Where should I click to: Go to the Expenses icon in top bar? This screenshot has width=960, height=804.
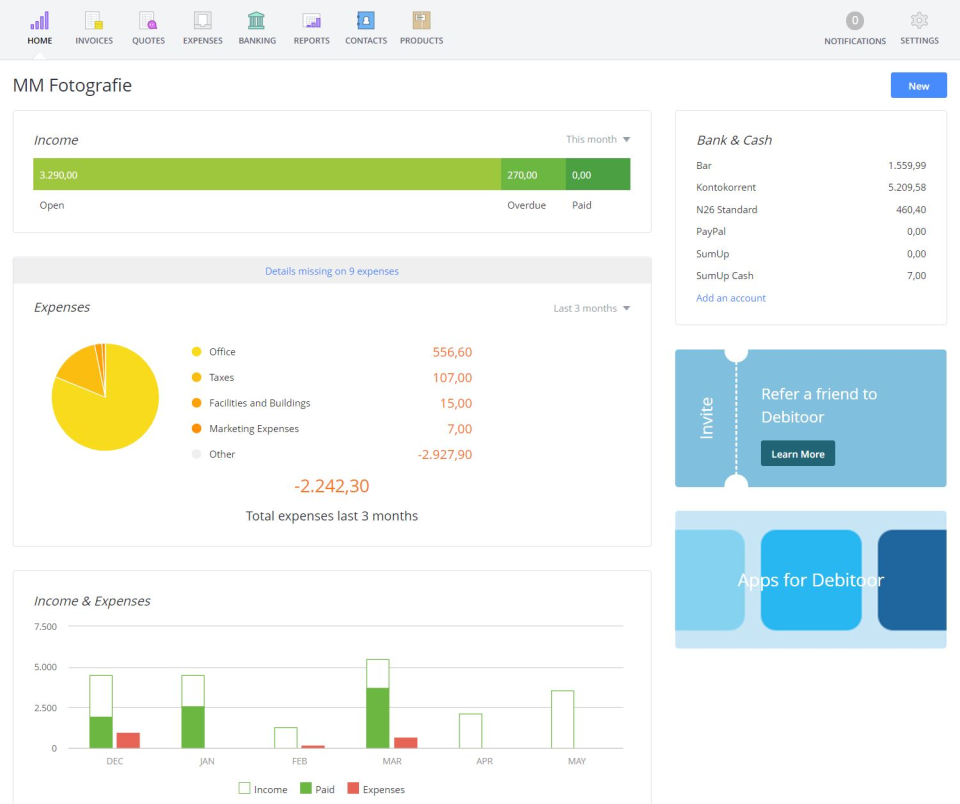202,21
